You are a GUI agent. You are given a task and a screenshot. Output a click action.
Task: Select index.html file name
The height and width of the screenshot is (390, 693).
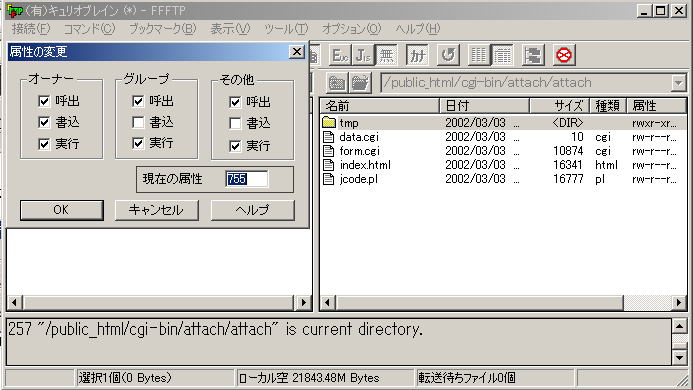(x=365, y=165)
